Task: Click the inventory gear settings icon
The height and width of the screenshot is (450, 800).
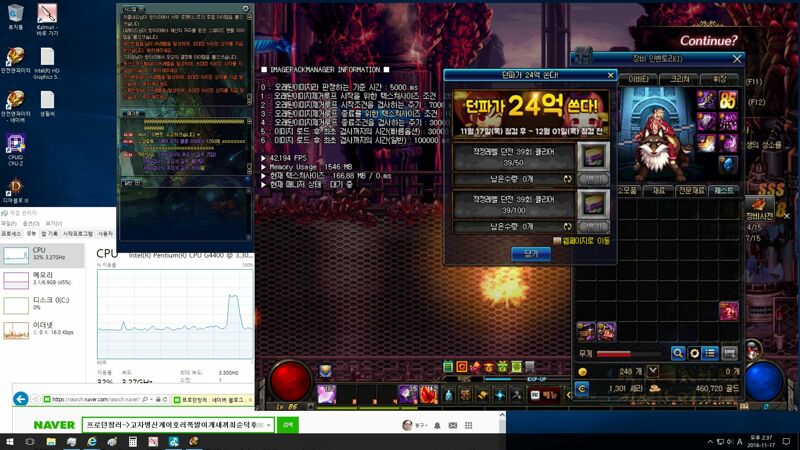Action: coord(694,353)
